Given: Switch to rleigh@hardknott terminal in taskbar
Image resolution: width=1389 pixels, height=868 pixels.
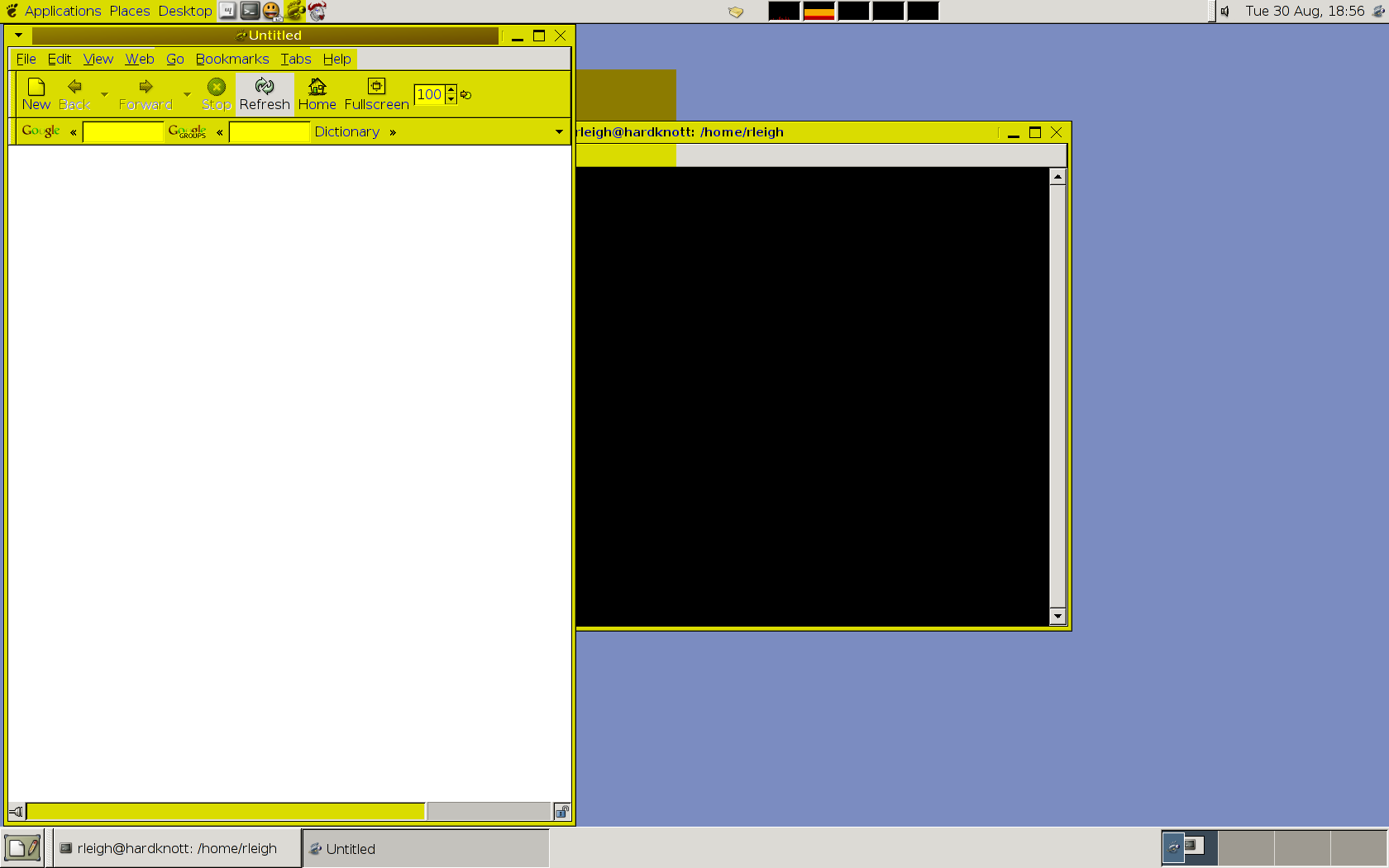Looking at the screenshot, I should tap(176, 848).
